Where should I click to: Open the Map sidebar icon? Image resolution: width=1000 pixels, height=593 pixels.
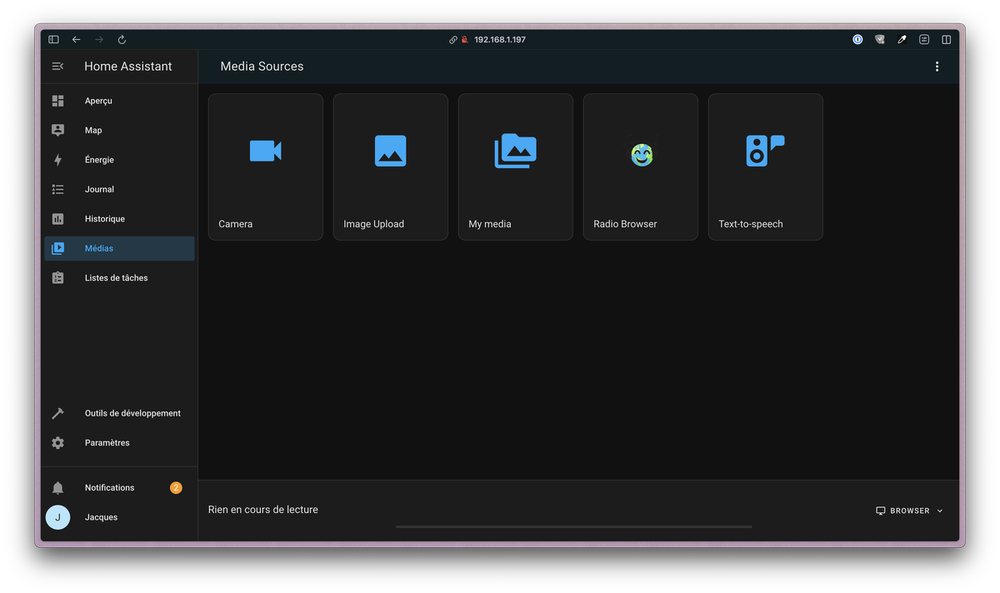[58, 130]
